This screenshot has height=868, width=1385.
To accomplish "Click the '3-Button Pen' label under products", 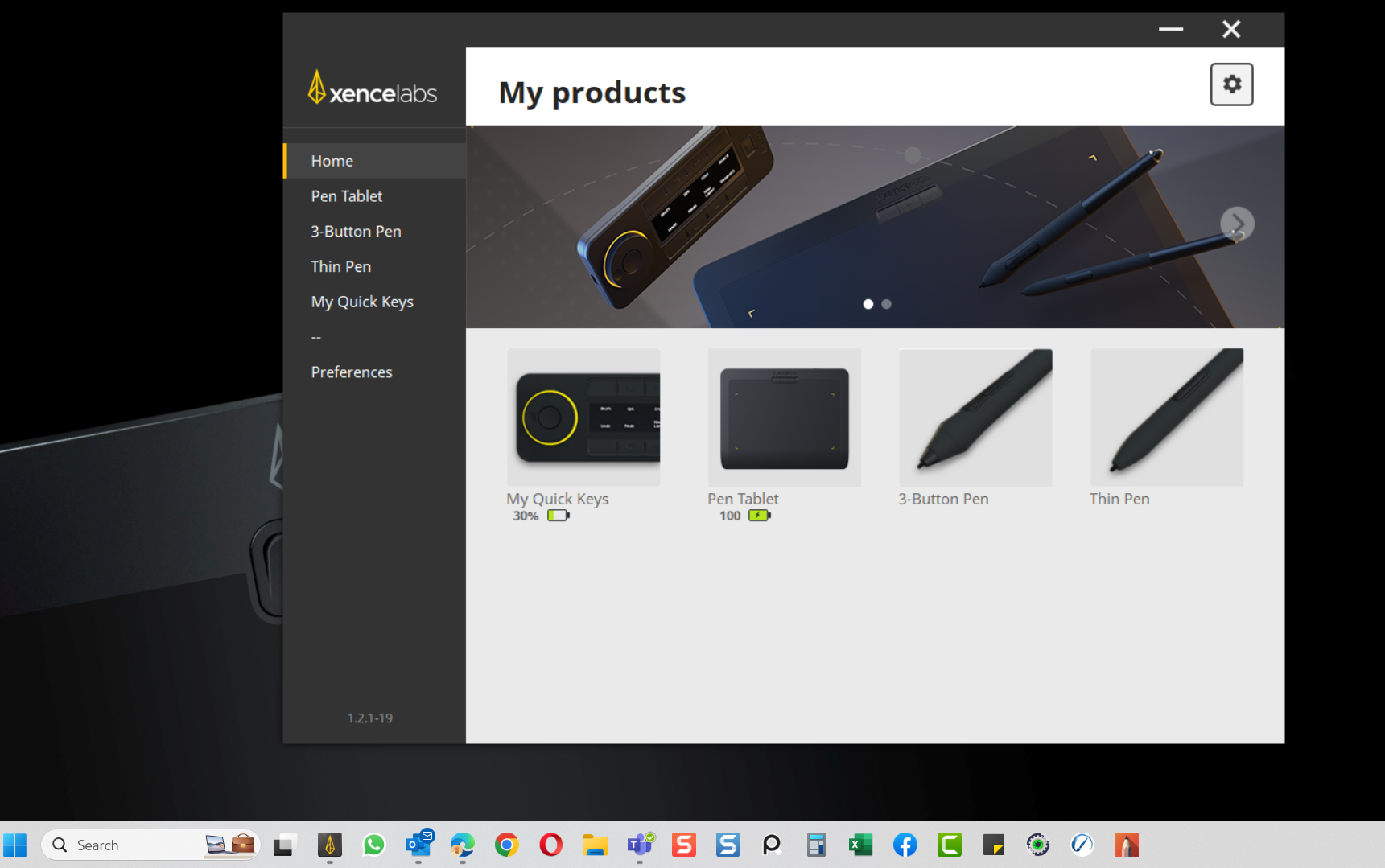I will pyautogui.click(x=943, y=499).
